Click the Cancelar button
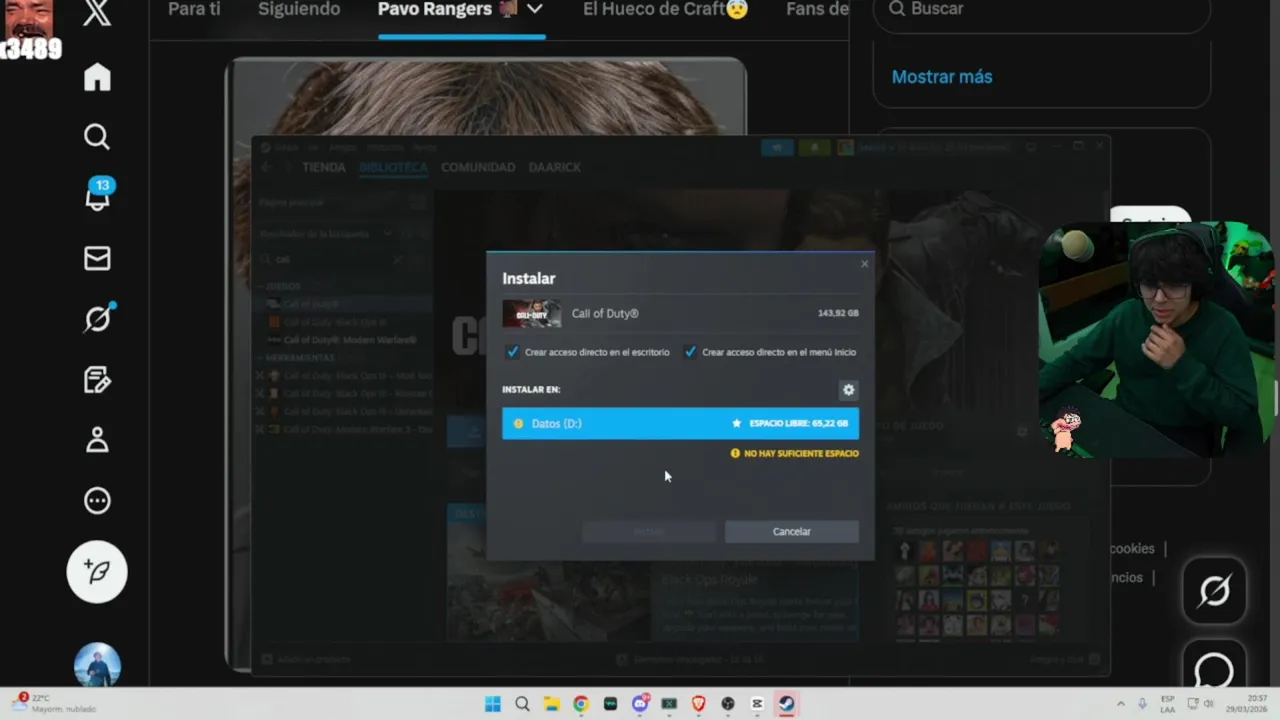 tap(792, 532)
